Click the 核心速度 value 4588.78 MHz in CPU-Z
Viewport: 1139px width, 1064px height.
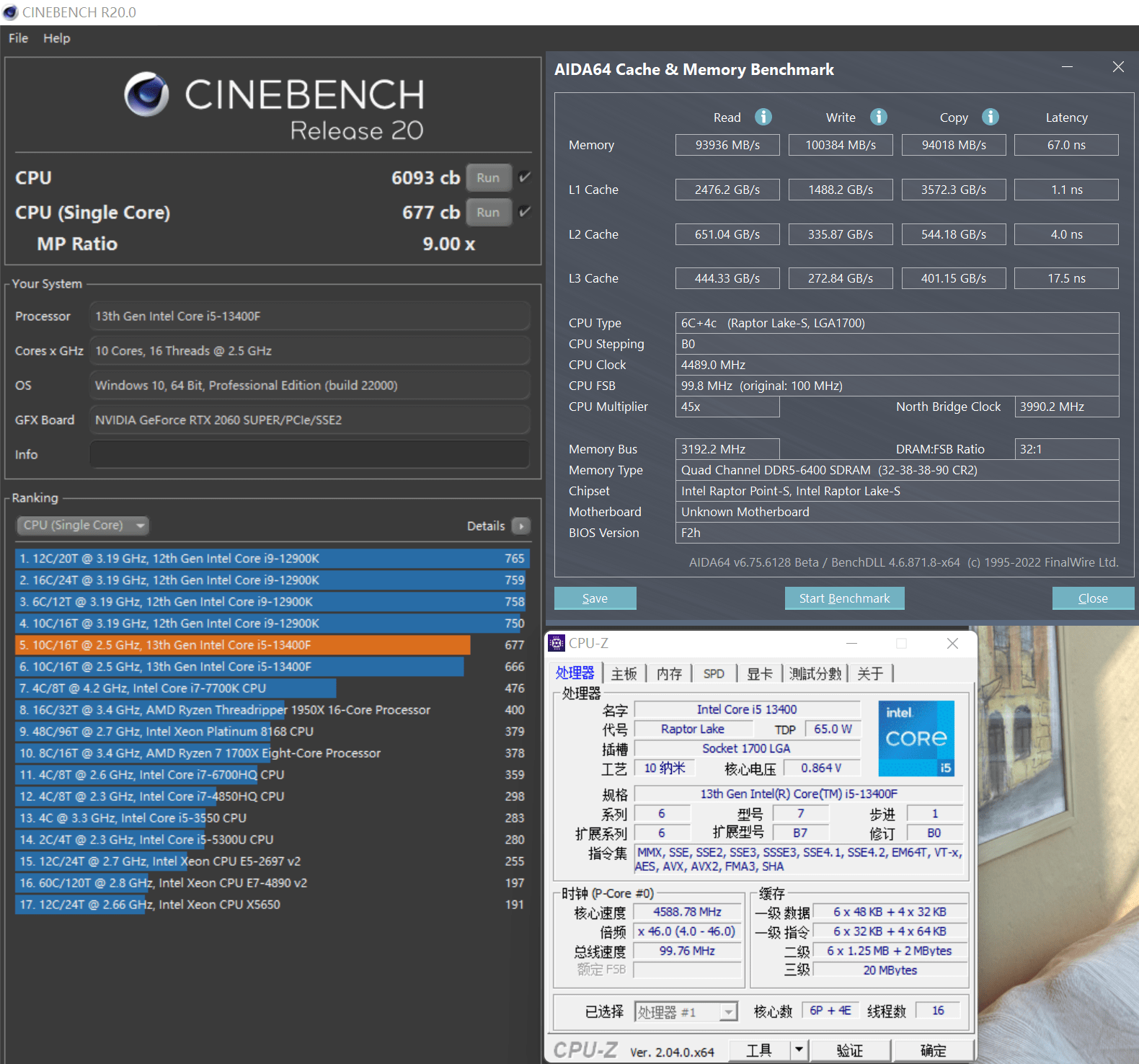688,912
